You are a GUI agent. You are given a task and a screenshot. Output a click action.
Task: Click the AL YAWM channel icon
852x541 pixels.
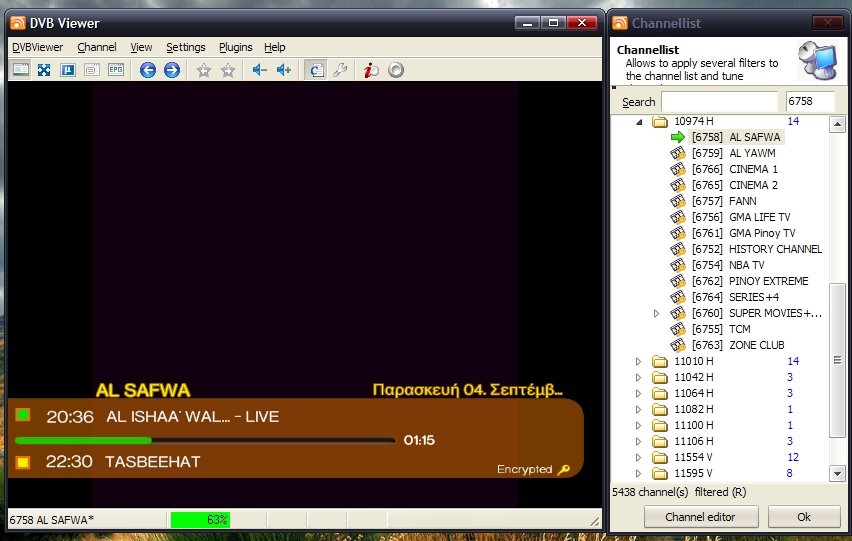[678, 153]
